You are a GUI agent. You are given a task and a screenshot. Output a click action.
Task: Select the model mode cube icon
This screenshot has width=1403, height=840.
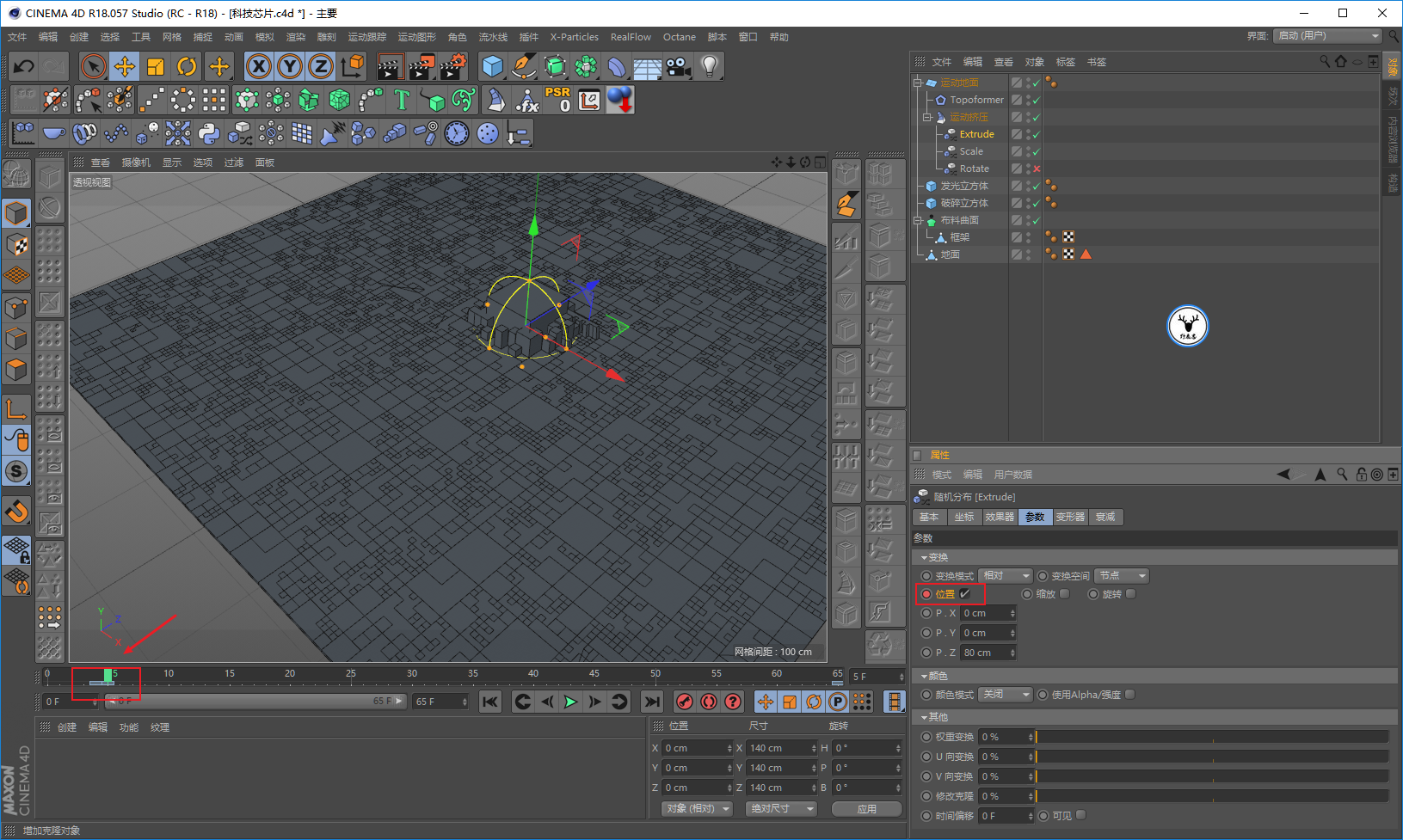coord(16,212)
